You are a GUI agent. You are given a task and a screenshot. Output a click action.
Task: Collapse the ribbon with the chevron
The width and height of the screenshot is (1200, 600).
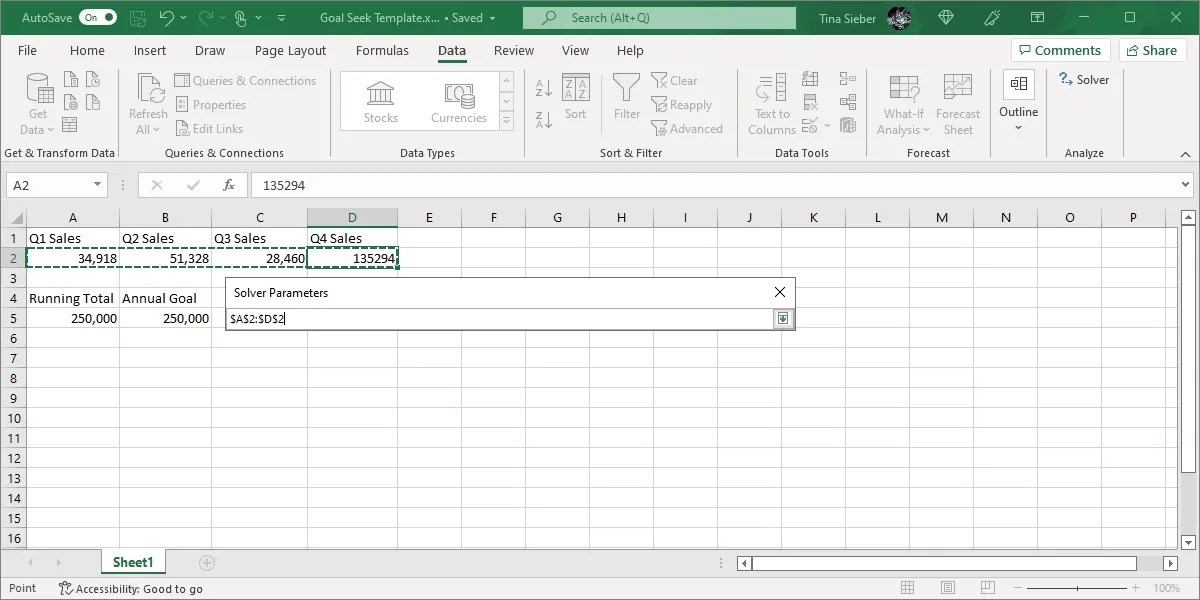coord(1186,154)
